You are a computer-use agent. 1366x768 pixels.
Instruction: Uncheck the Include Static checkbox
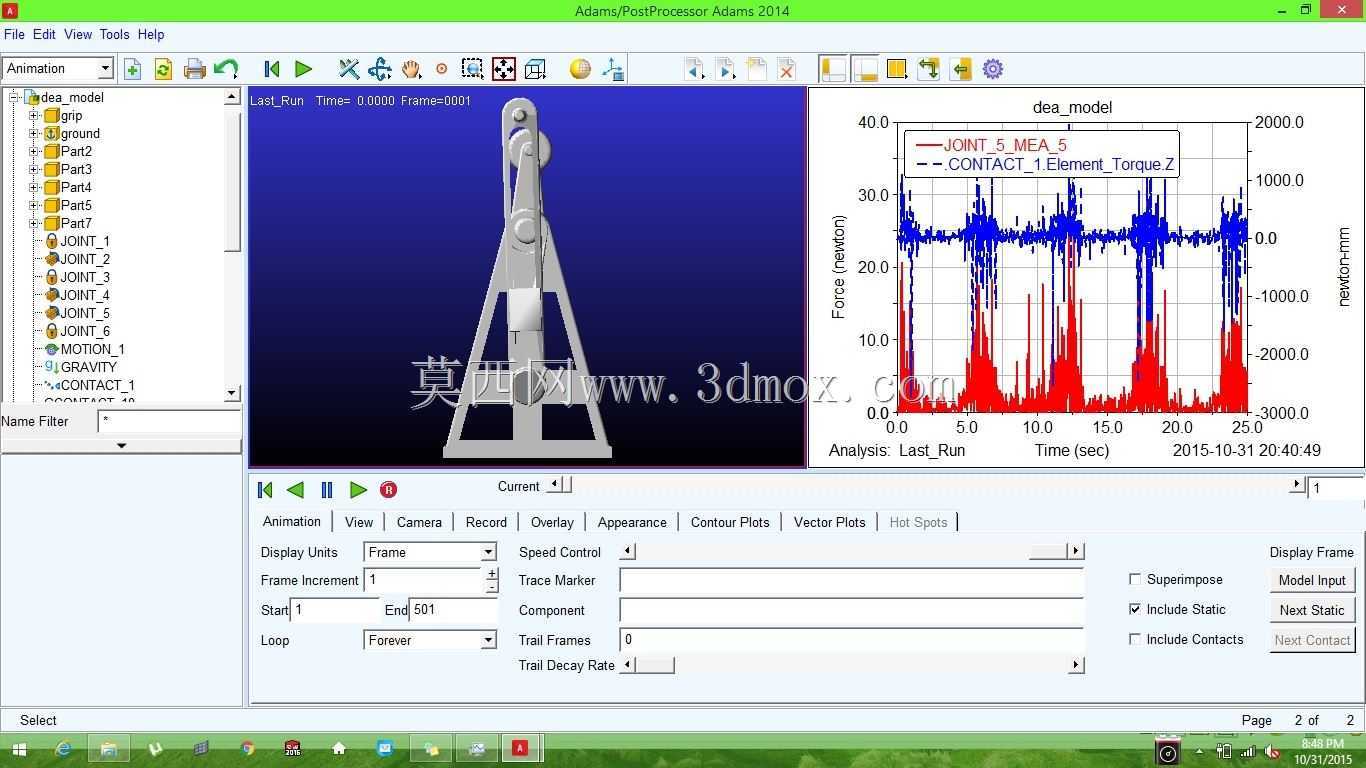[1135, 609]
